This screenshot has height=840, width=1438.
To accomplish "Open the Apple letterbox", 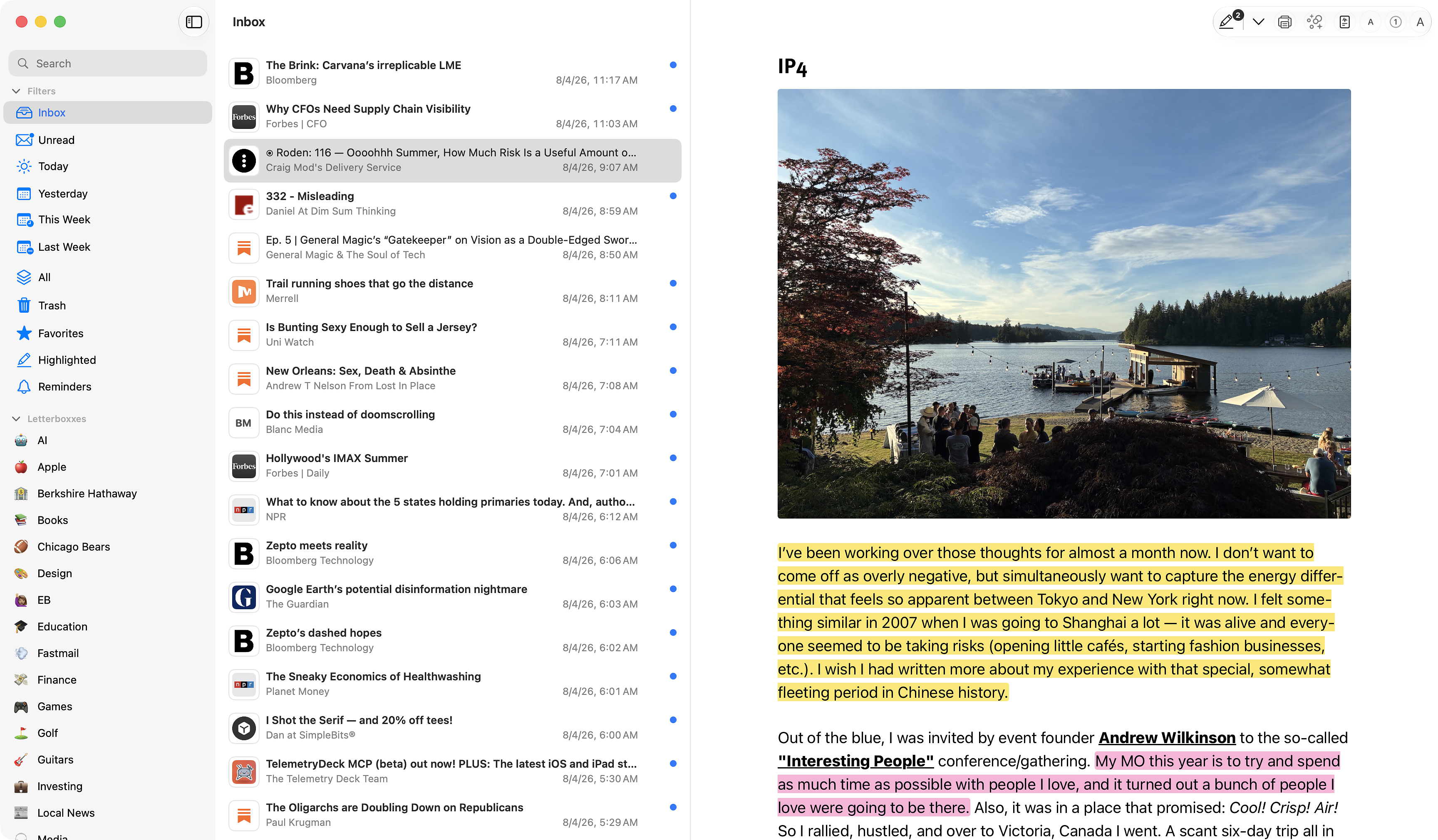I will coord(107,467).
